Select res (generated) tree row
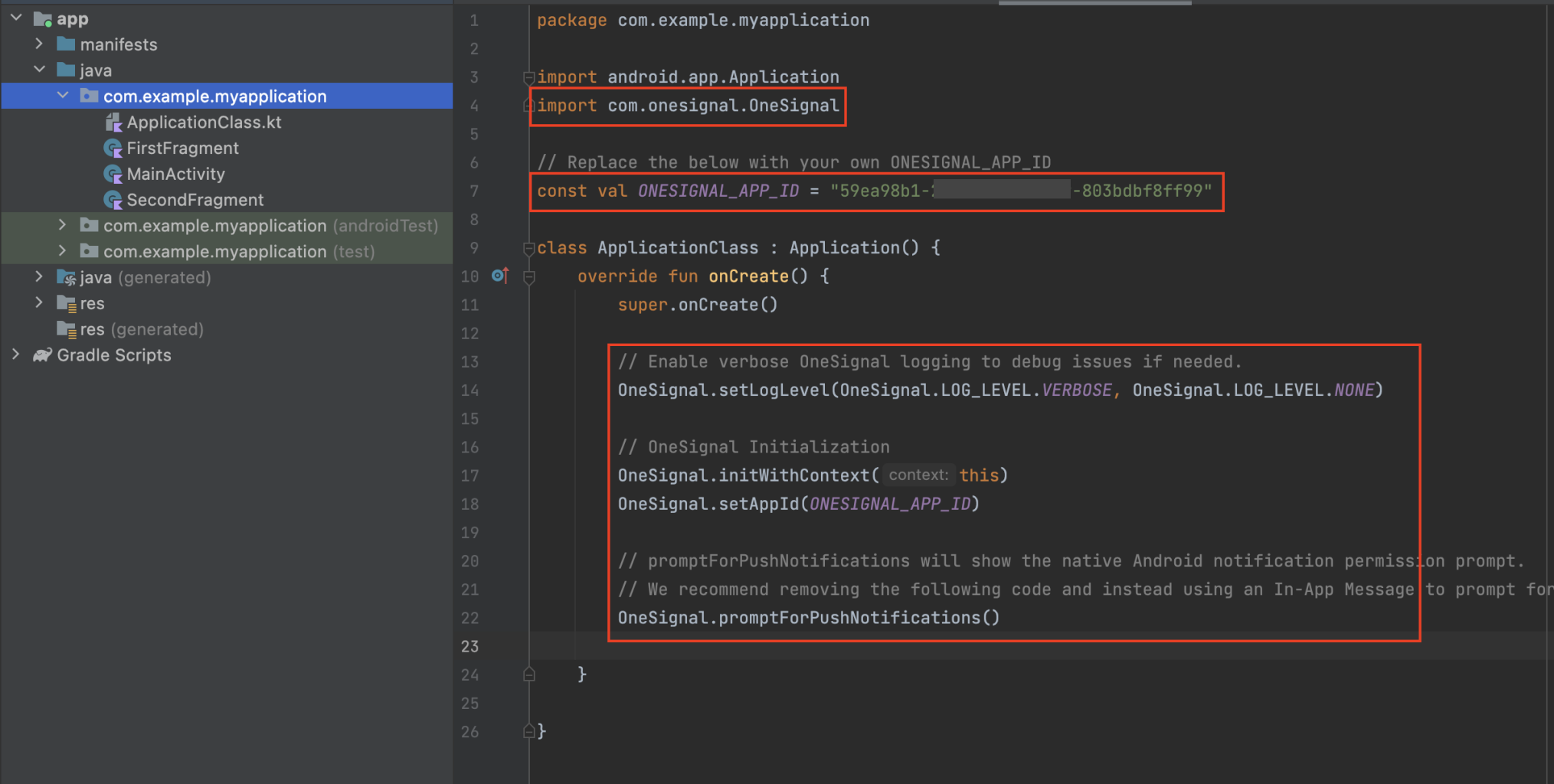 (227, 329)
